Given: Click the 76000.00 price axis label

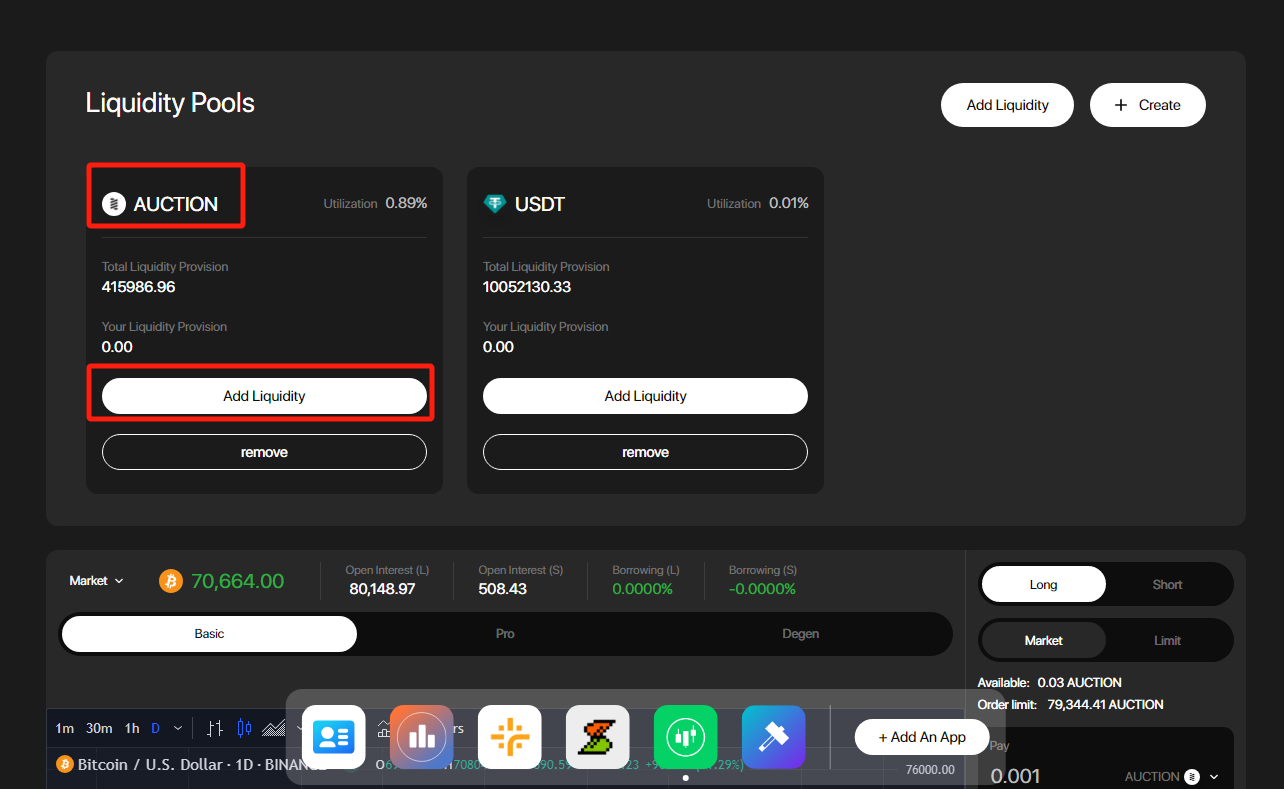Looking at the screenshot, I should 930,770.
